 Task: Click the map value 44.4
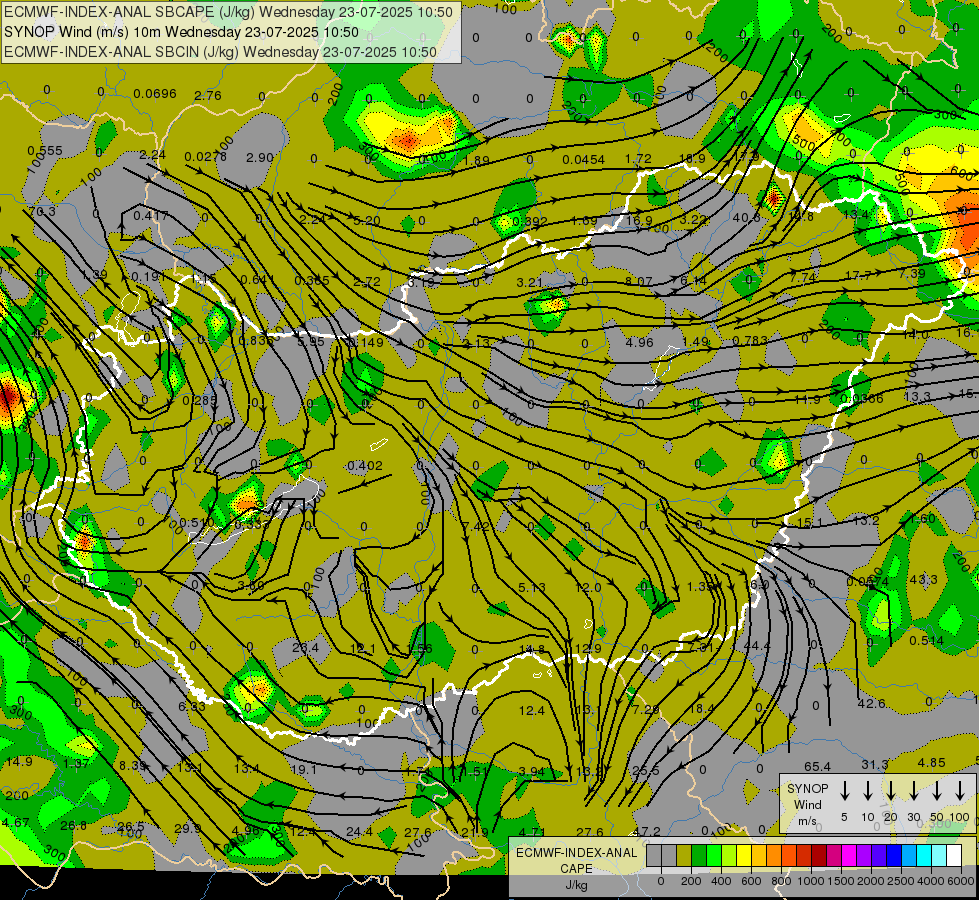pos(757,646)
